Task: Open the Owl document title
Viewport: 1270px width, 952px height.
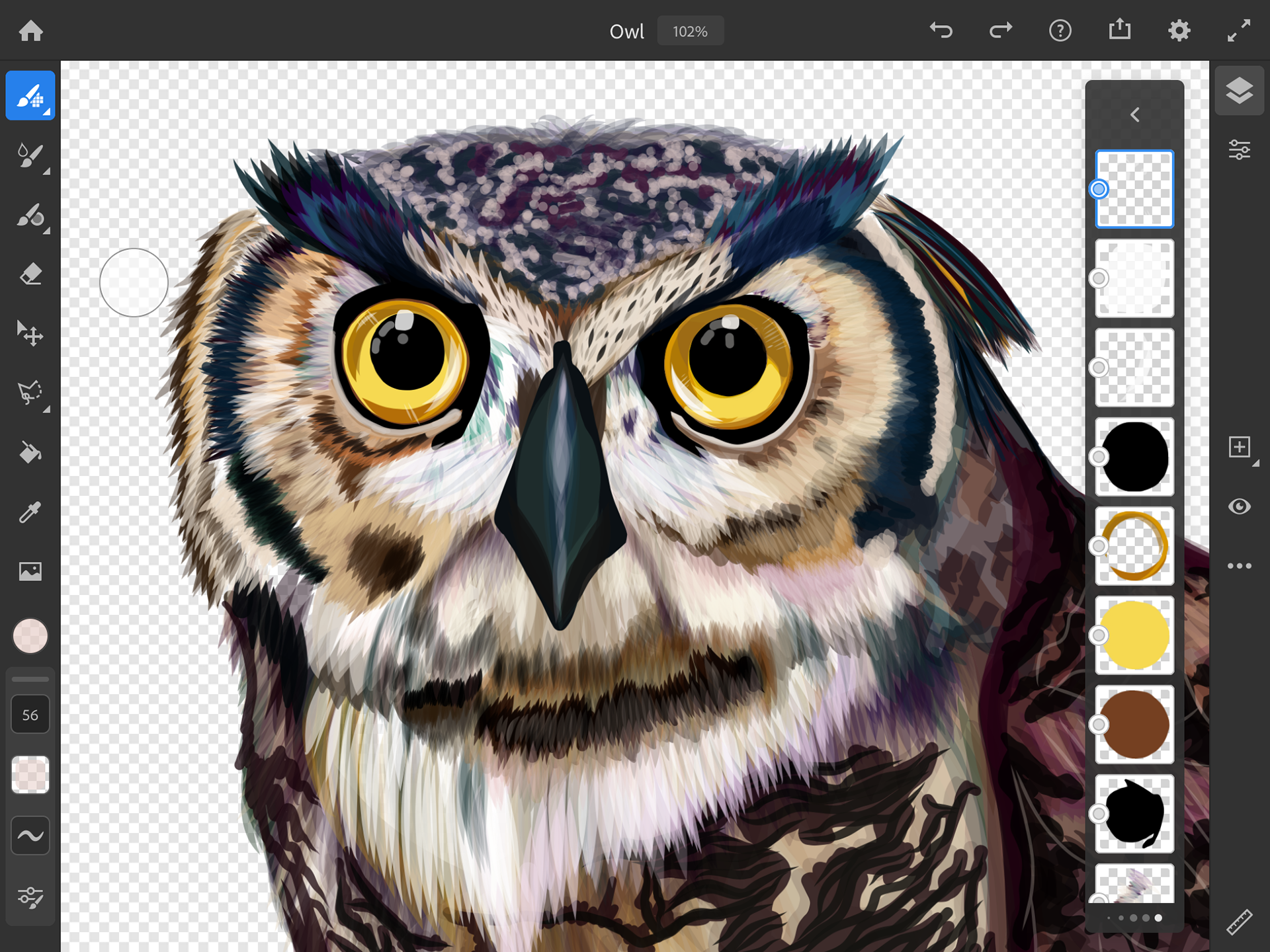Action: [x=626, y=31]
